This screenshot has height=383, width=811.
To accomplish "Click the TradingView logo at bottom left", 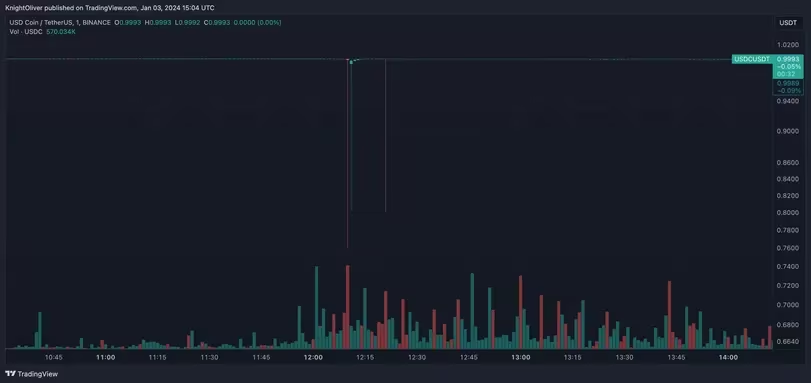I will (32, 374).
